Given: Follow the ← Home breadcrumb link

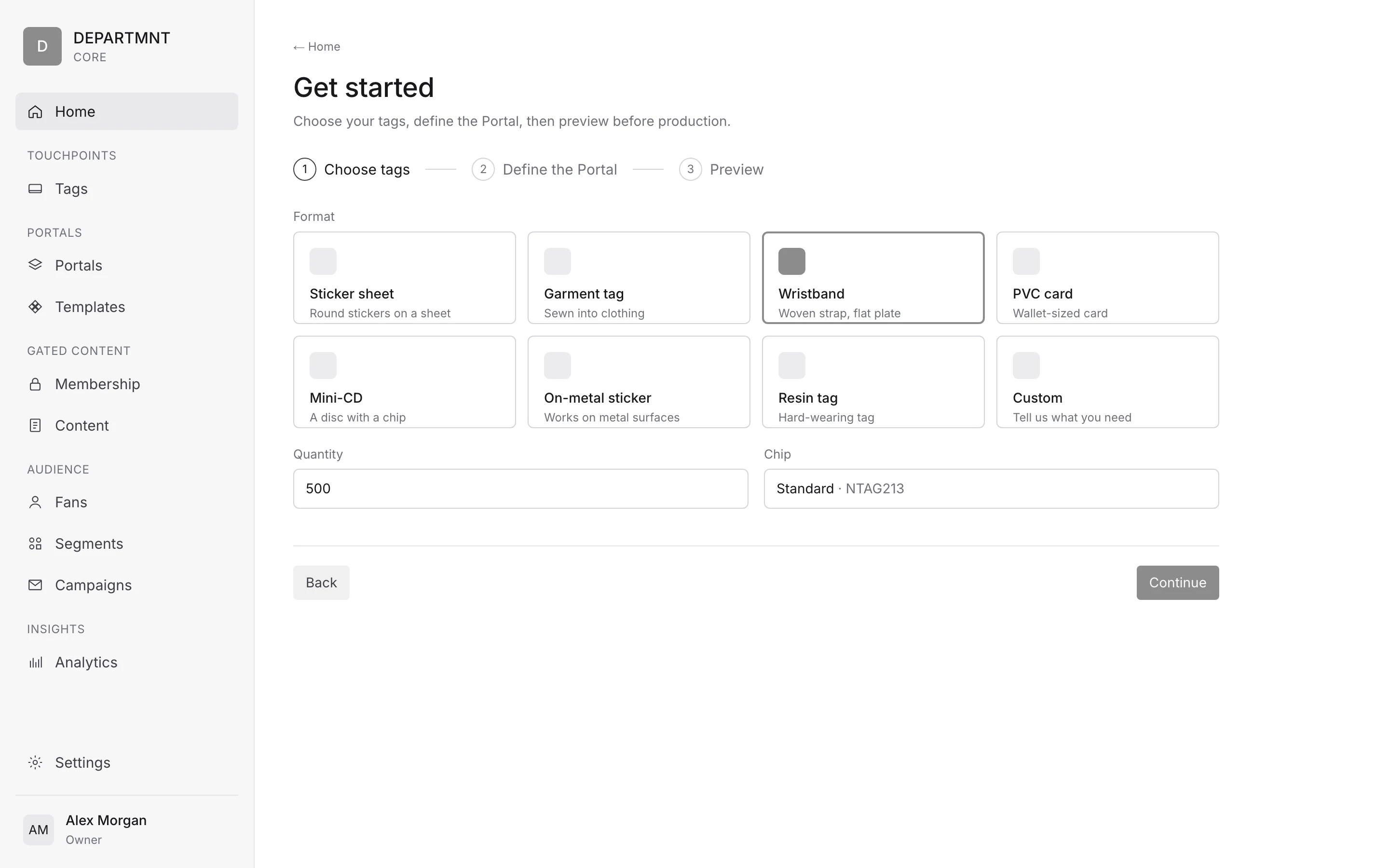Looking at the screenshot, I should pos(317,46).
